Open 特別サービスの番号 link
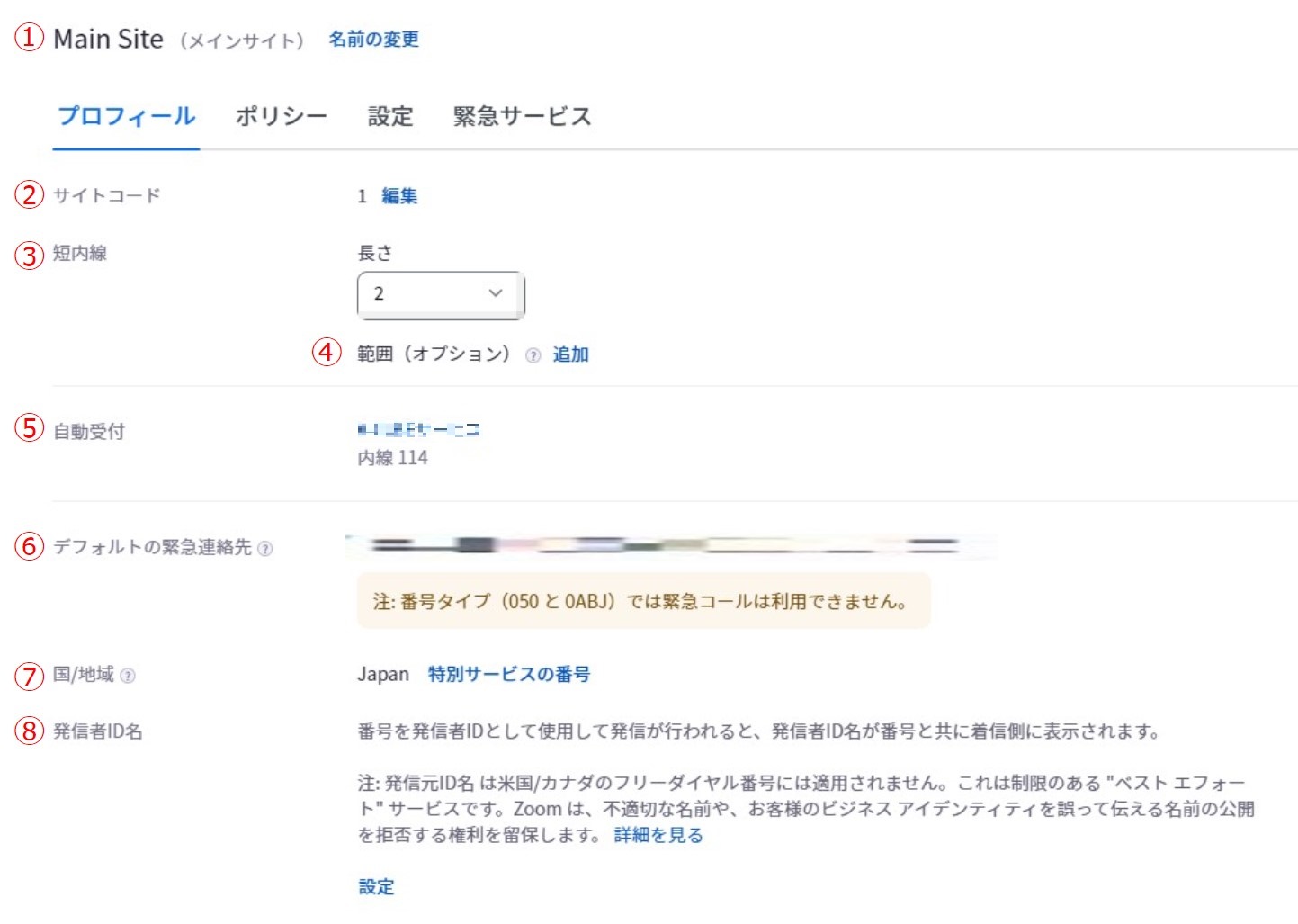1298x924 pixels. [x=509, y=674]
